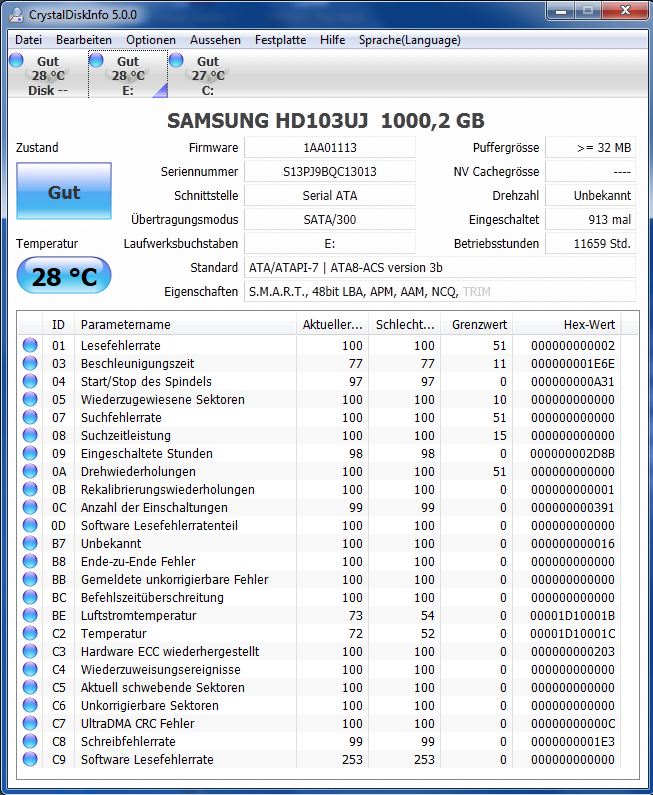
Task: Click the Eigenschaften field listing S.M.A.R.T.
Action: click(440, 292)
